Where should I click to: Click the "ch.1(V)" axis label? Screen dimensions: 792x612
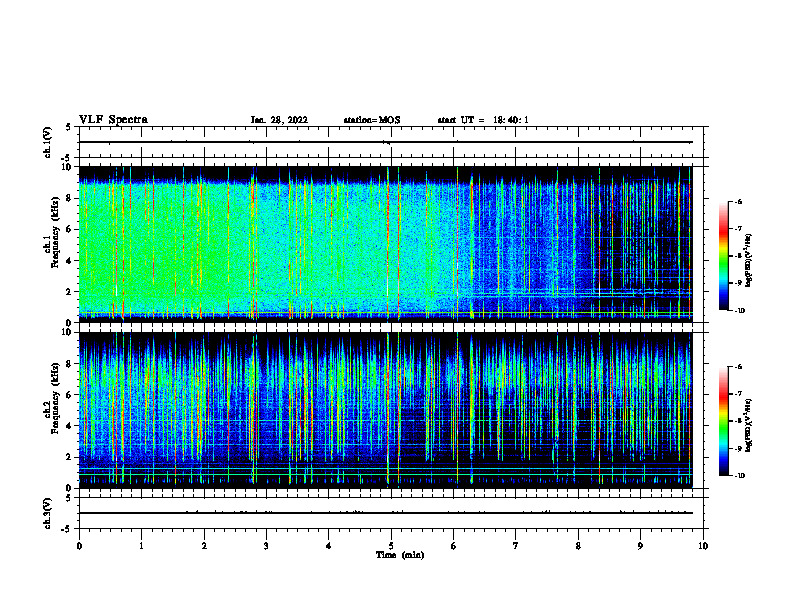point(47,142)
